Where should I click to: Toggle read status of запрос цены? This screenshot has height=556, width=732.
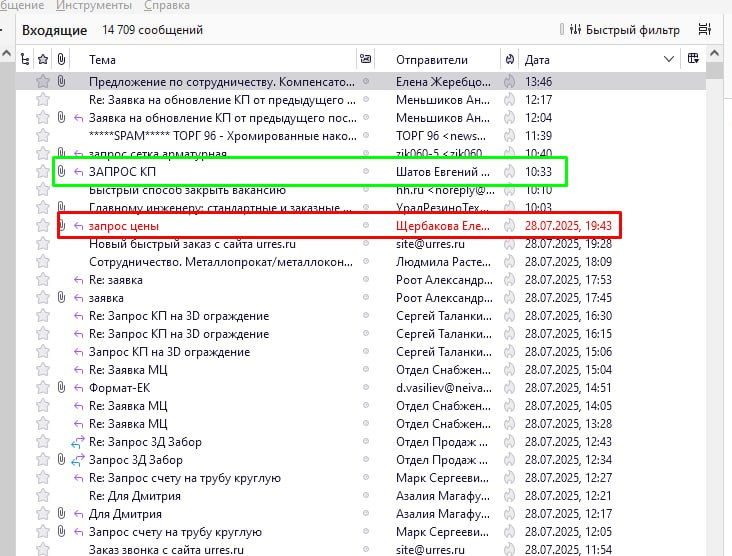[x=366, y=225]
